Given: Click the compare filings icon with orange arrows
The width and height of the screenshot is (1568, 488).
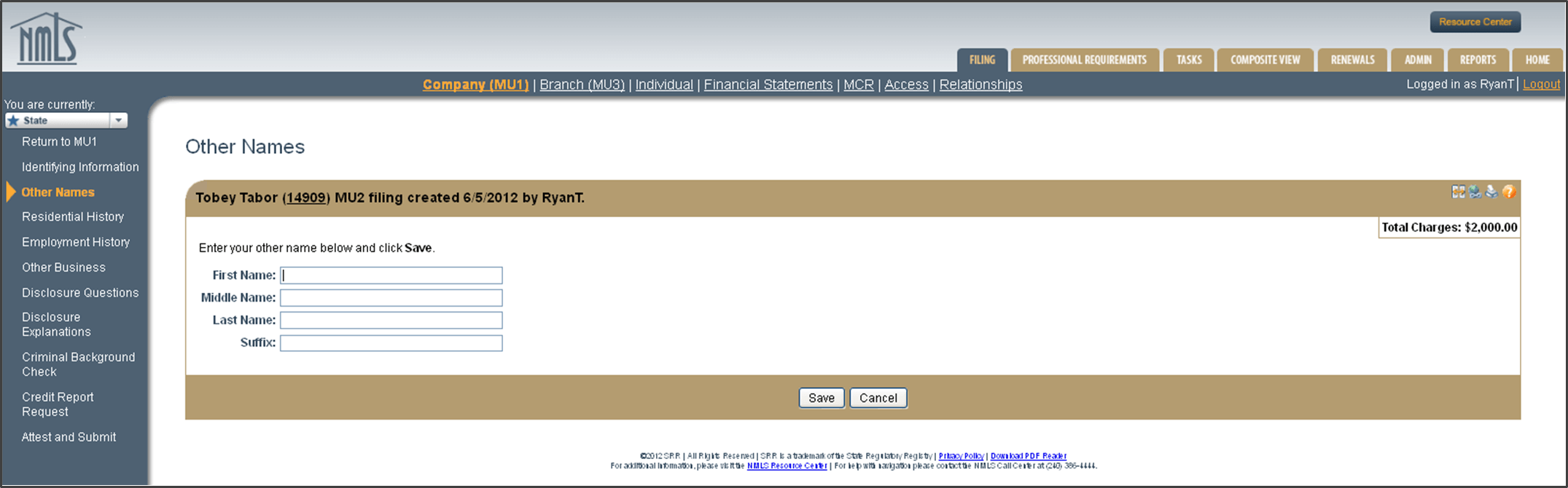Looking at the screenshot, I should (x=1458, y=192).
